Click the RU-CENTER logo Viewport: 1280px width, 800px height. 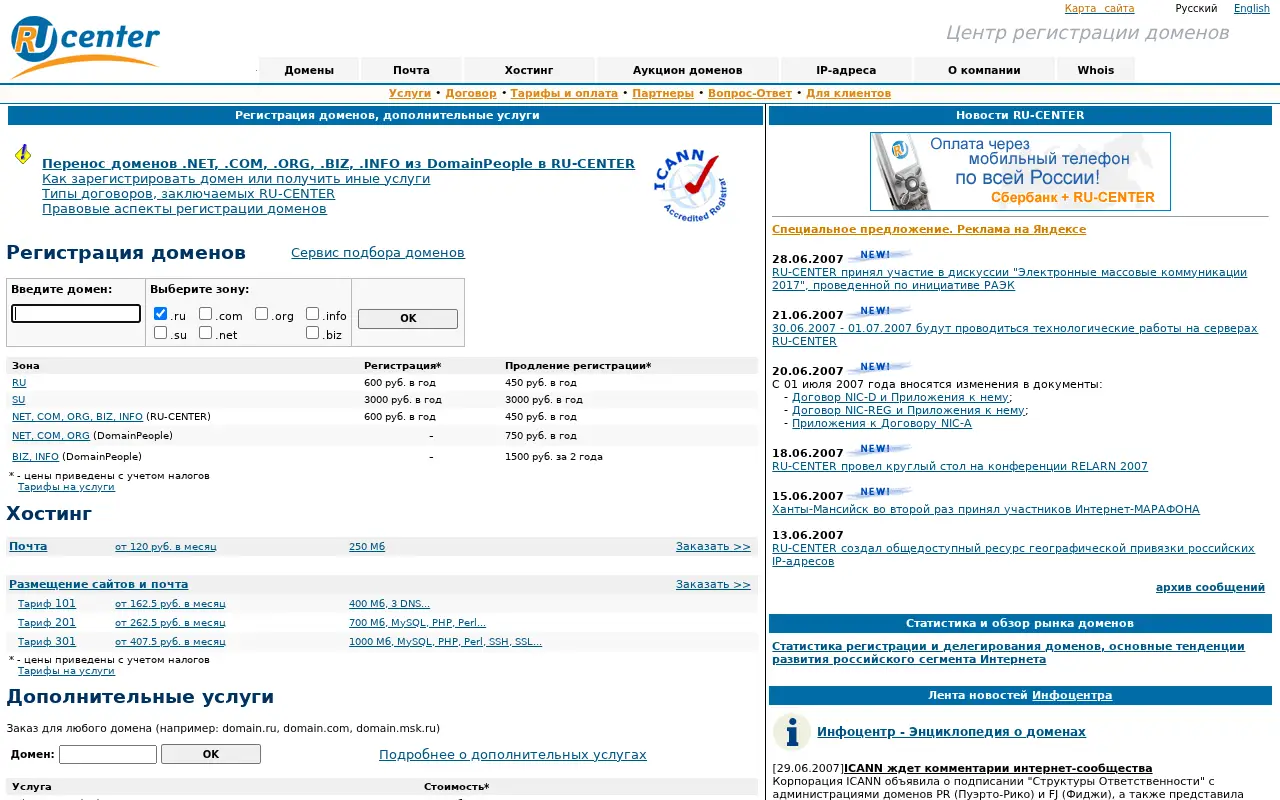(x=85, y=47)
